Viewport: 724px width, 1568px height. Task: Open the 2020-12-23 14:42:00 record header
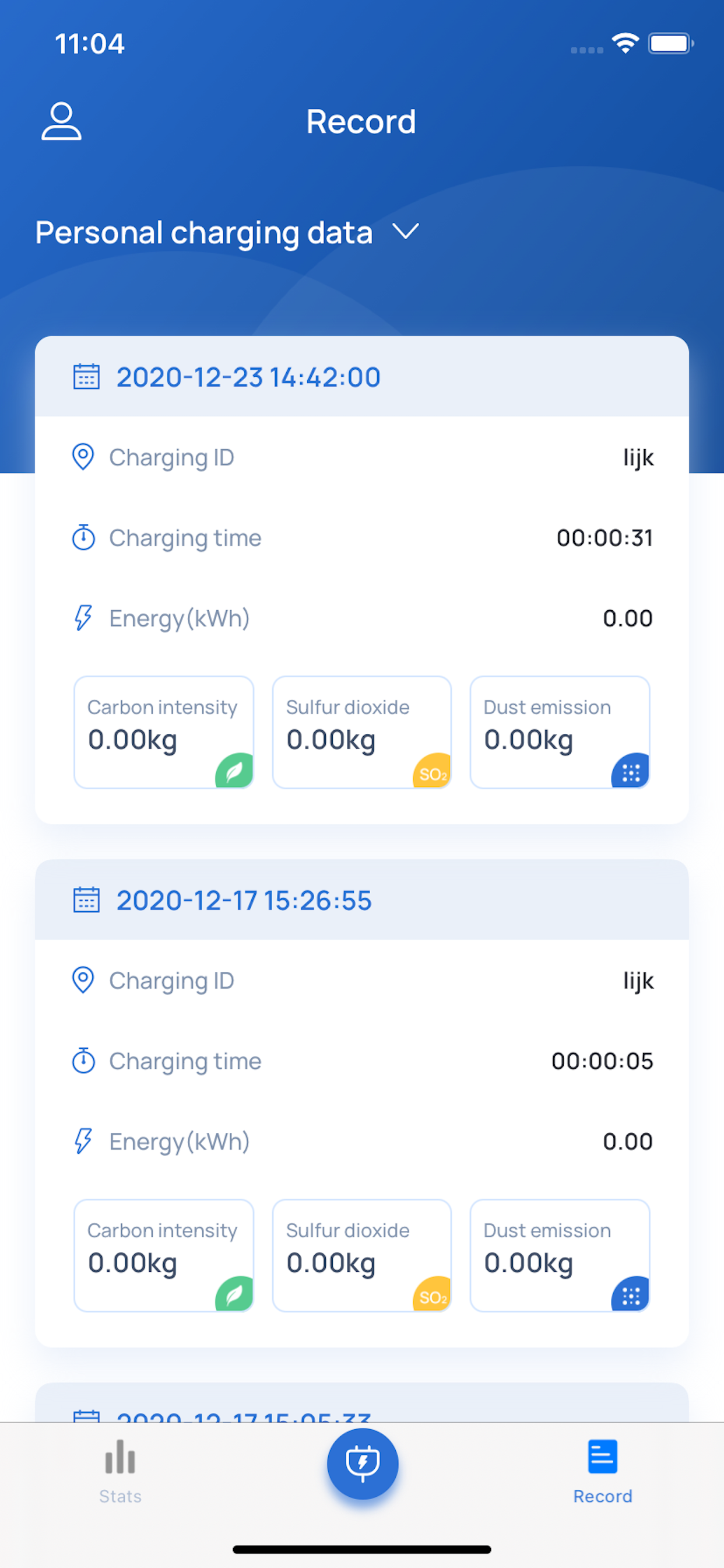(x=361, y=377)
